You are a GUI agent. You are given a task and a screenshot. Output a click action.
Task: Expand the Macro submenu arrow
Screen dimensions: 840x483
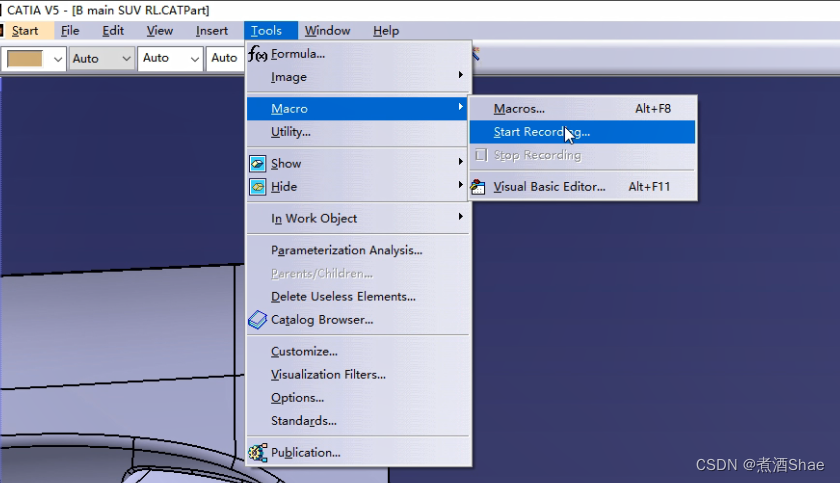pos(460,107)
